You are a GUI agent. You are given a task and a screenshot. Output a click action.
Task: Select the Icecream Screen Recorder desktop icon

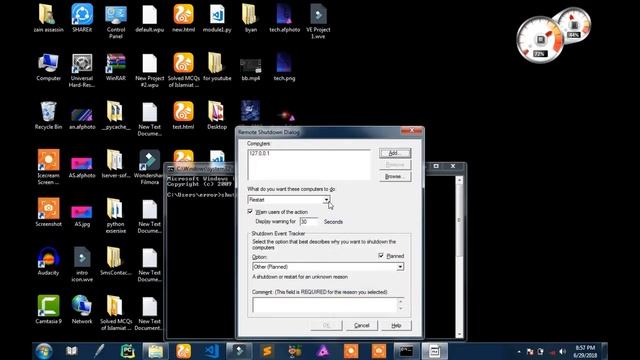click(49, 167)
